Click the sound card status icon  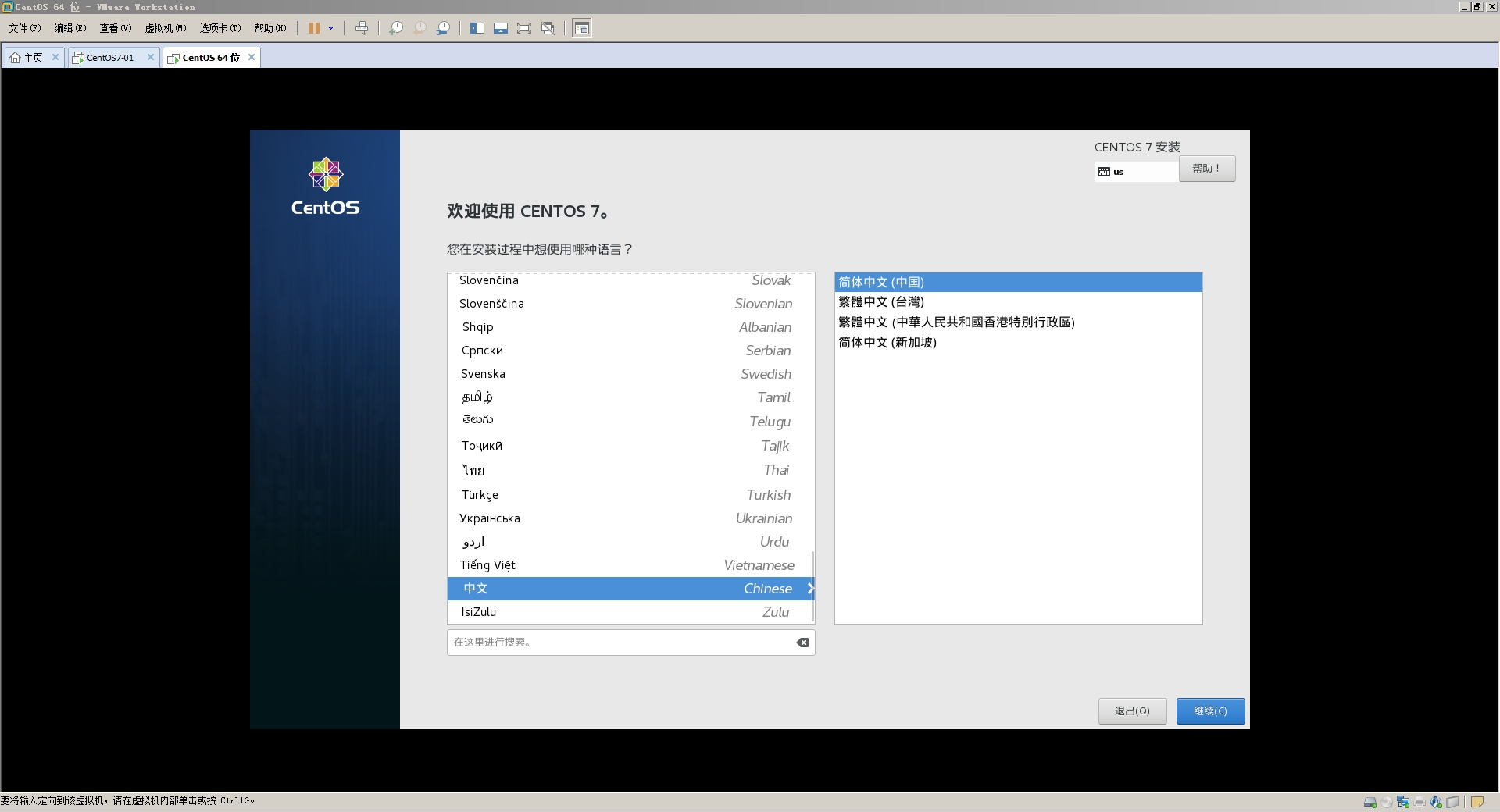point(1436,802)
